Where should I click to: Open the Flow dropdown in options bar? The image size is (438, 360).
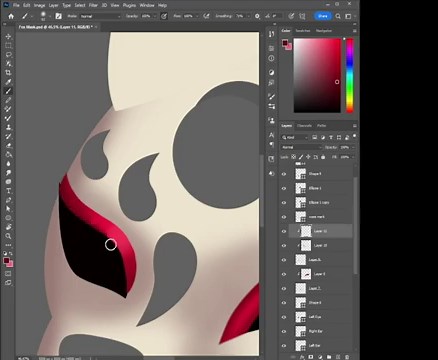tap(197, 16)
